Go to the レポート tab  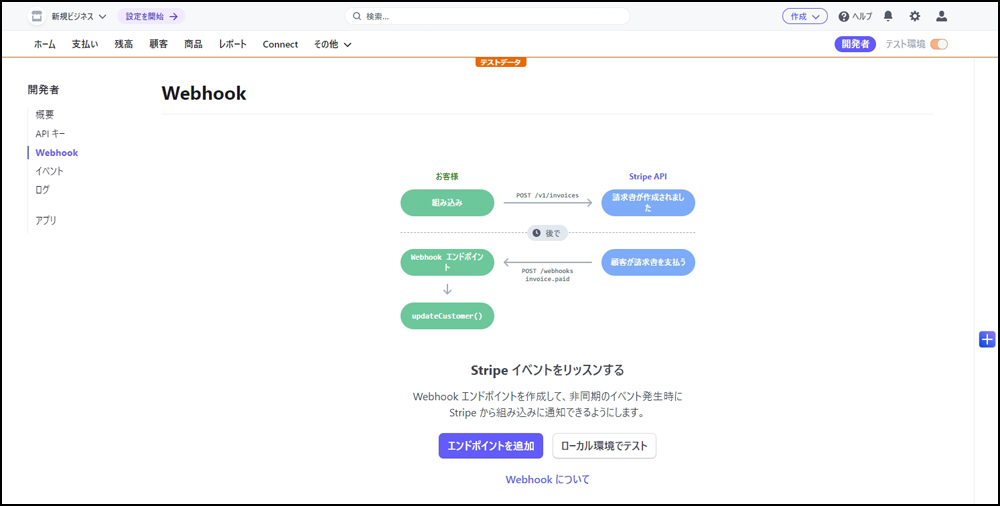pyautogui.click(x=232, y=45)
